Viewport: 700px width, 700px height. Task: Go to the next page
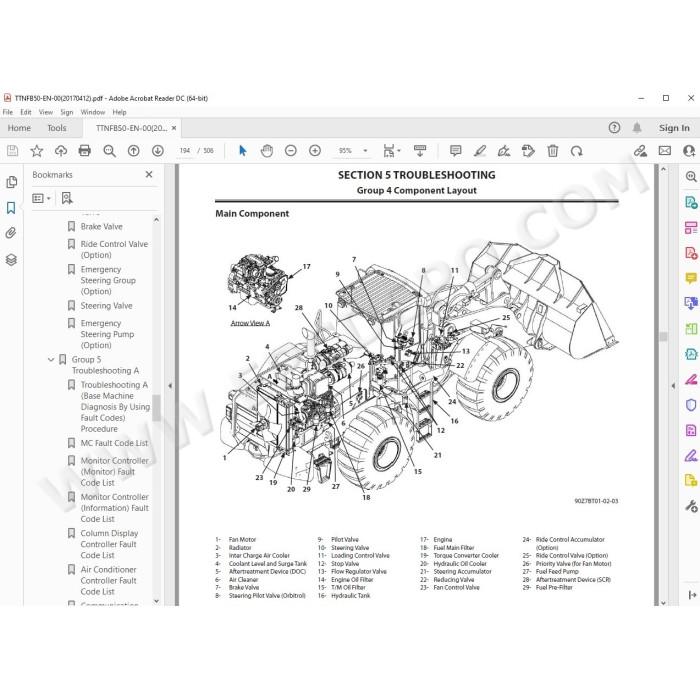coord(158,151)
